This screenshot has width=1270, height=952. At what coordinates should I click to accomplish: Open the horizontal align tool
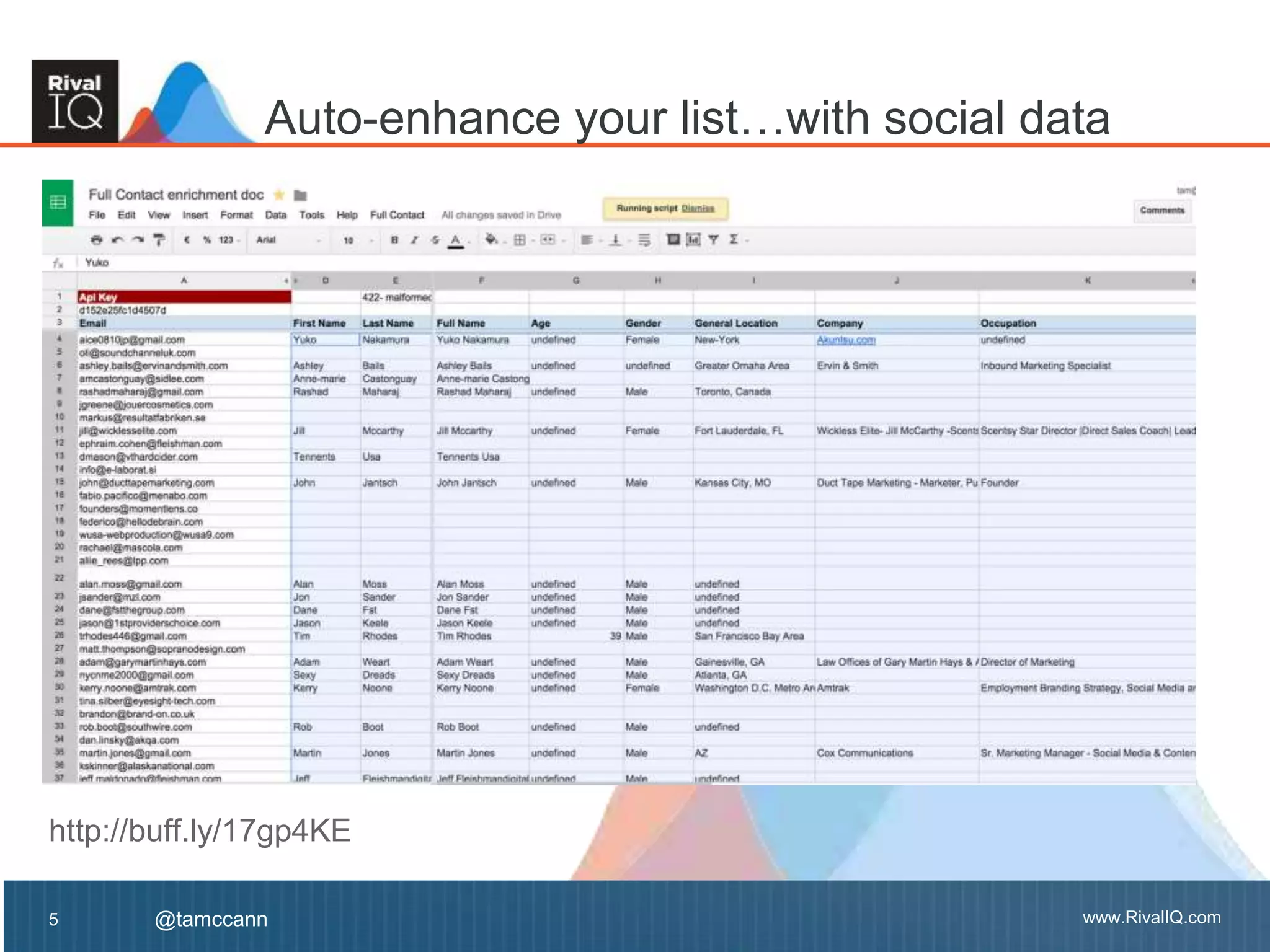pos(587,240)
